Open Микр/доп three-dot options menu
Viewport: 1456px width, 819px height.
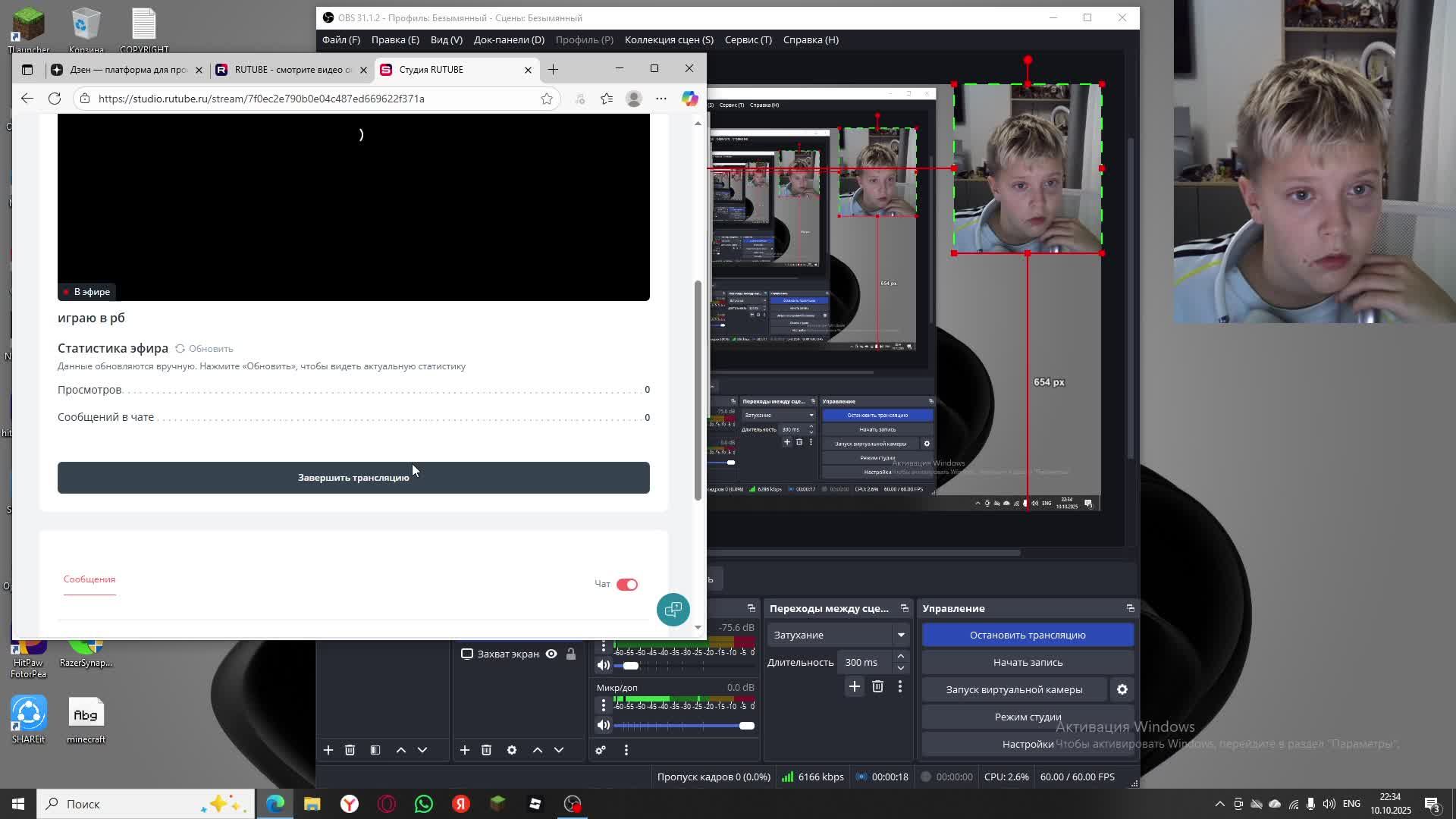604,705
